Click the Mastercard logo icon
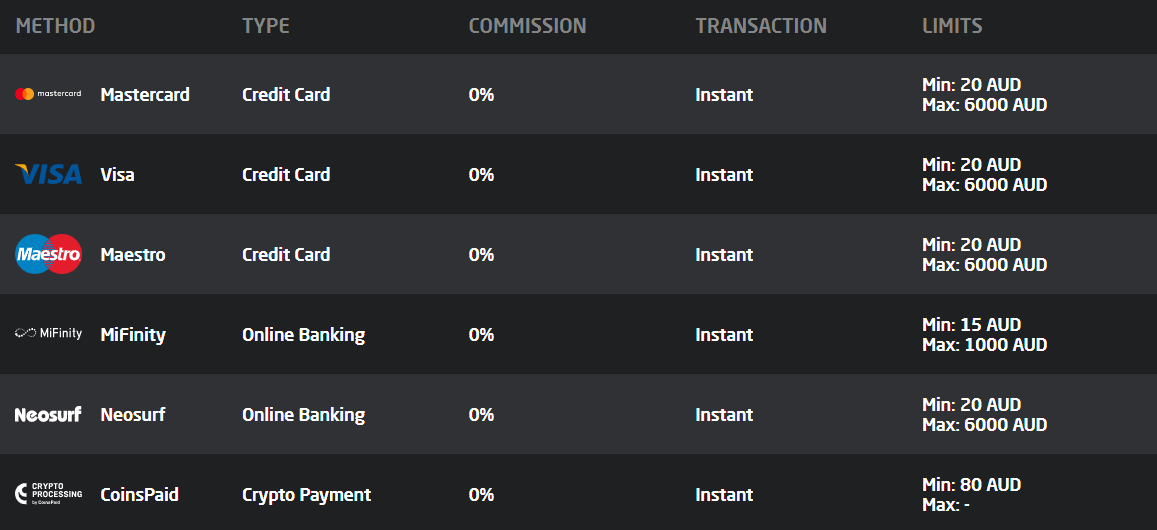This screenshot has width=1157, height=530. 48,94
